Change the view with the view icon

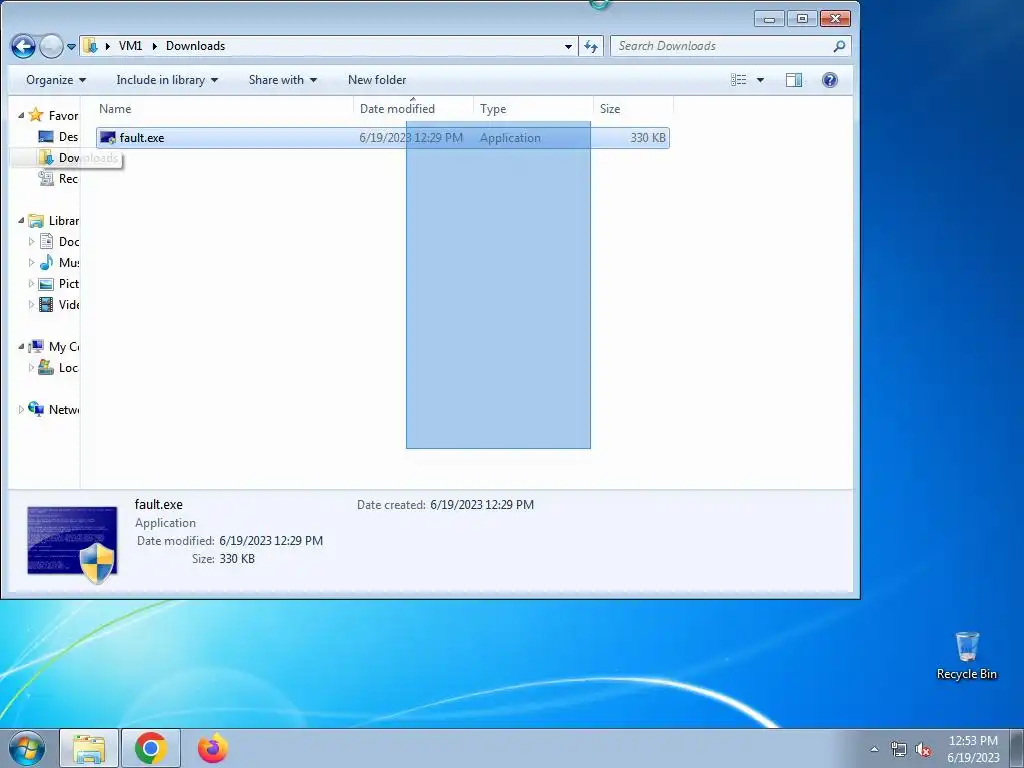click(739, 80)
